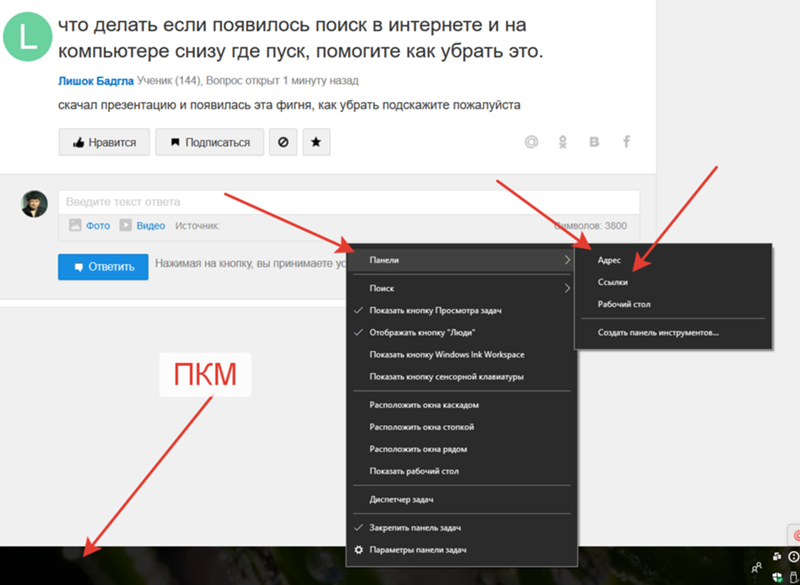
Task: Click the Введите текст ответа field
Action: [349, 202]
